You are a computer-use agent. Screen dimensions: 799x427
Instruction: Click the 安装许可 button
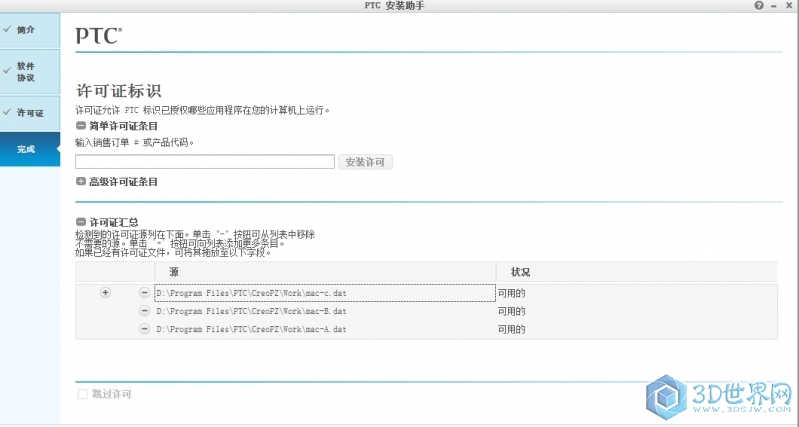(x=365, y=162)
